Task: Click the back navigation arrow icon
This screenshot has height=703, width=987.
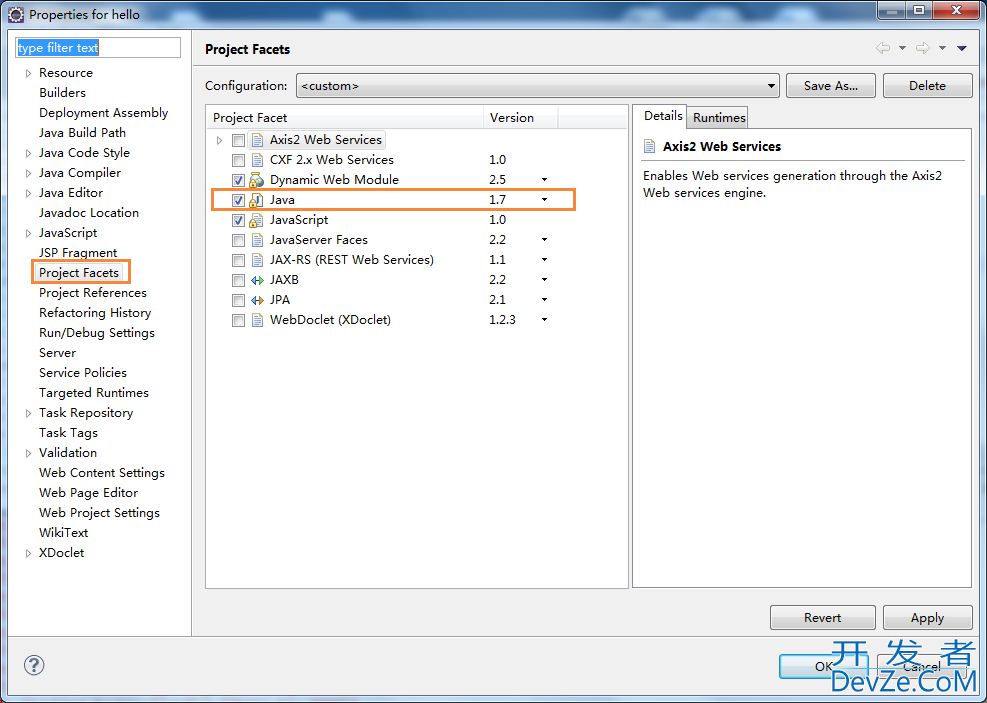Action: [x=883, y=48]
